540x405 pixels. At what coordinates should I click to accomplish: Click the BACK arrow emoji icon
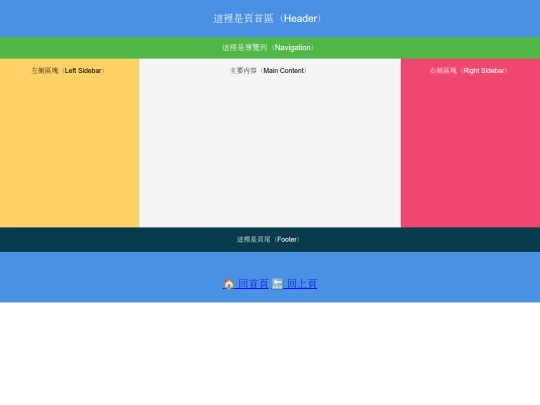(277, 284)
